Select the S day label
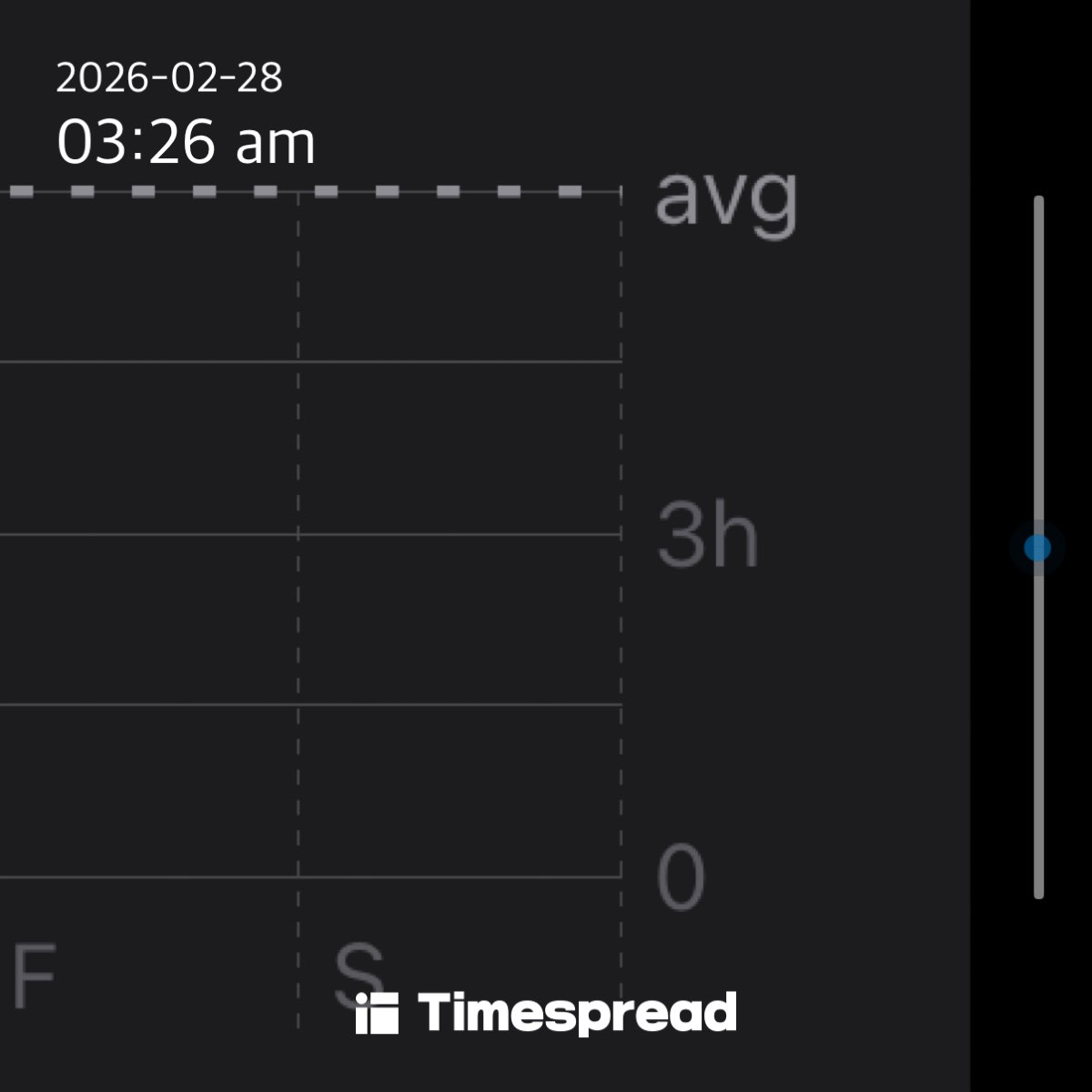The width and height of the screenshot is (1092, 1092). click(x=358, y=974)
